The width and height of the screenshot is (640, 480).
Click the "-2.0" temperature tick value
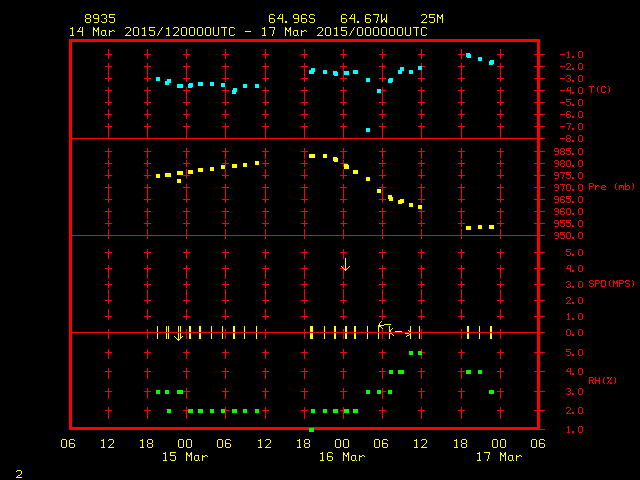click(571, 67)
